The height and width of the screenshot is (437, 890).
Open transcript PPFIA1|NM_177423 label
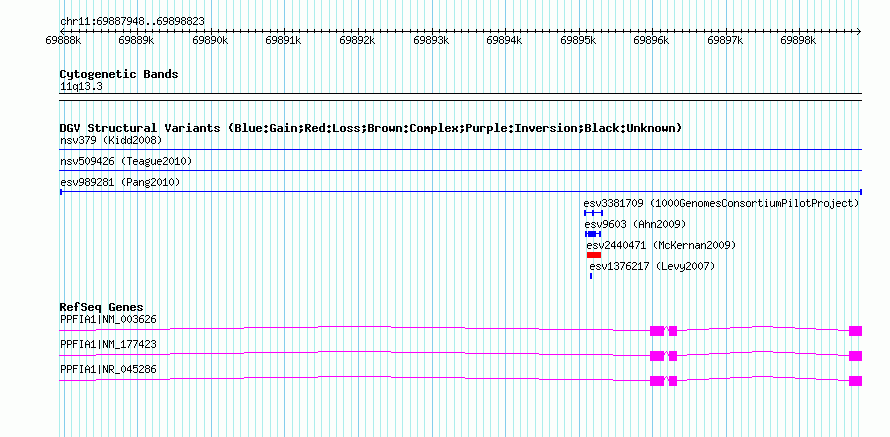pos(108,344)
